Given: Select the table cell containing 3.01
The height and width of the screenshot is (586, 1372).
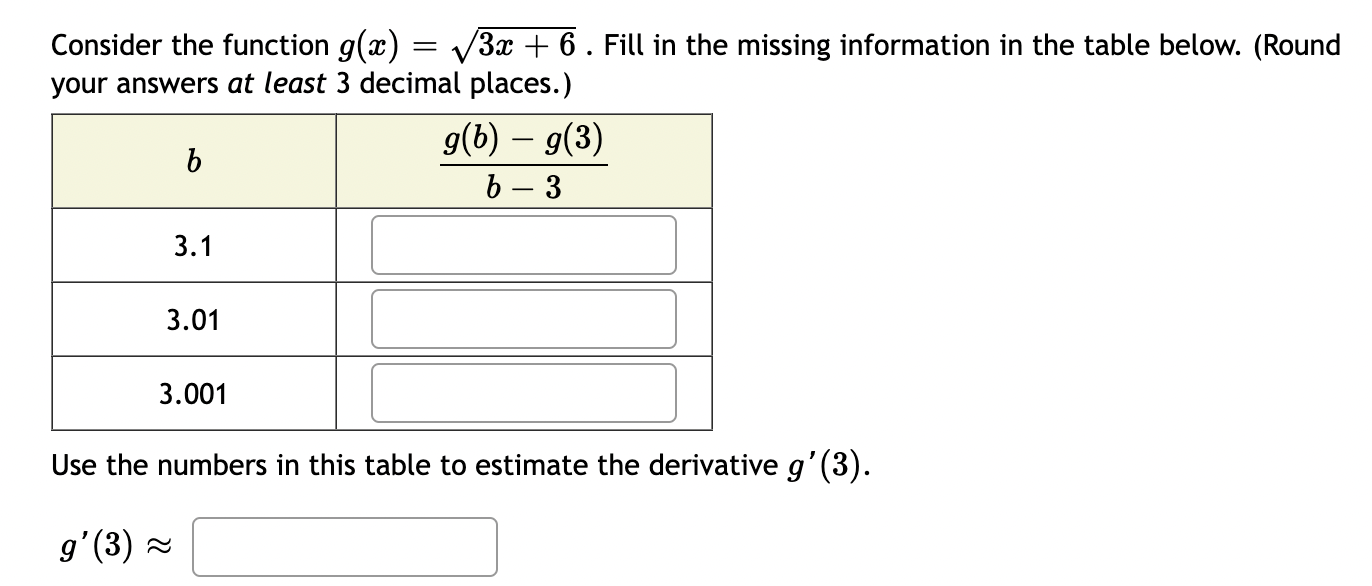Looking at the screenshot, I should tap(195, 319).
